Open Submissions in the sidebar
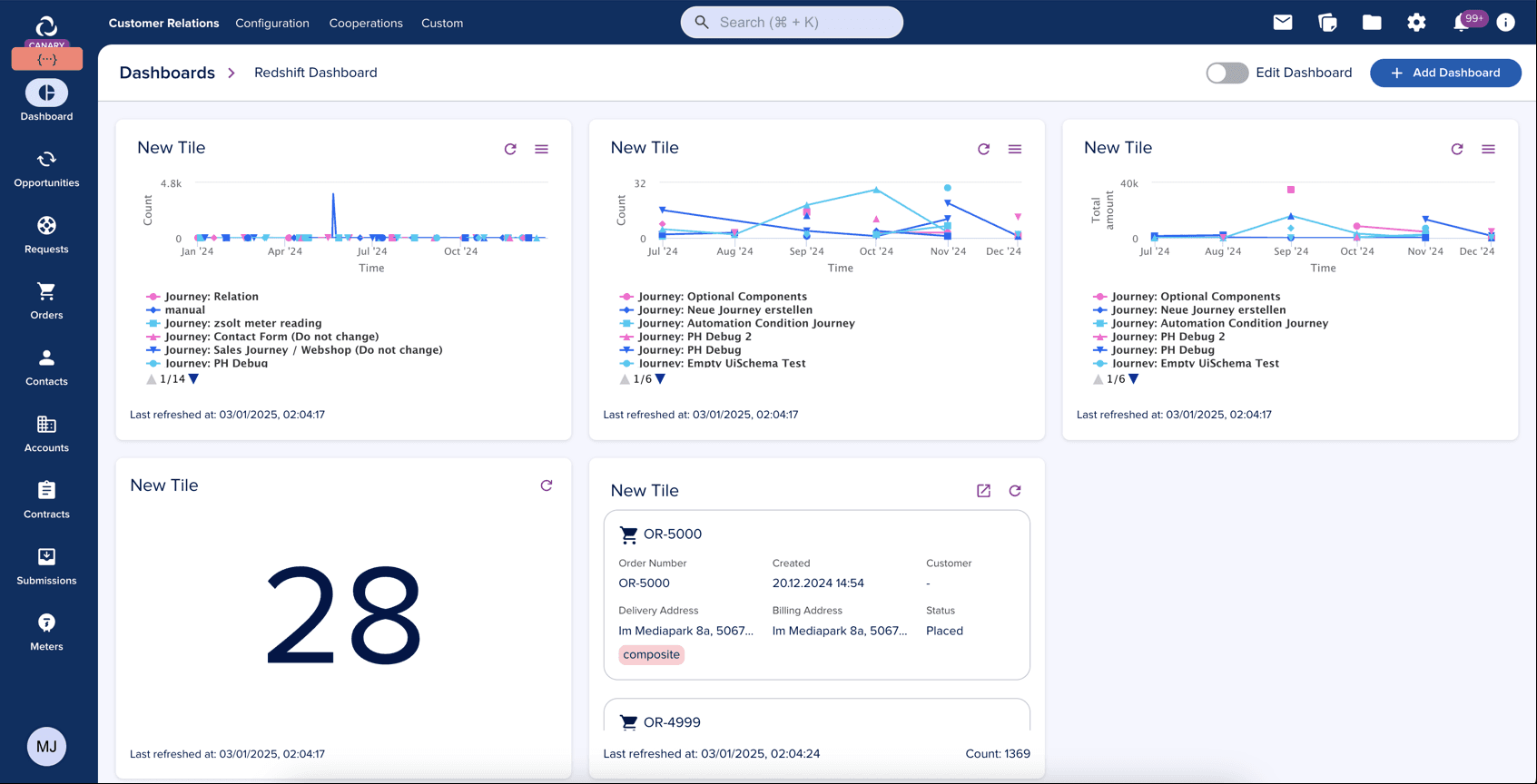The height and width of the screenshot is (784, 1537). (46, 566)
